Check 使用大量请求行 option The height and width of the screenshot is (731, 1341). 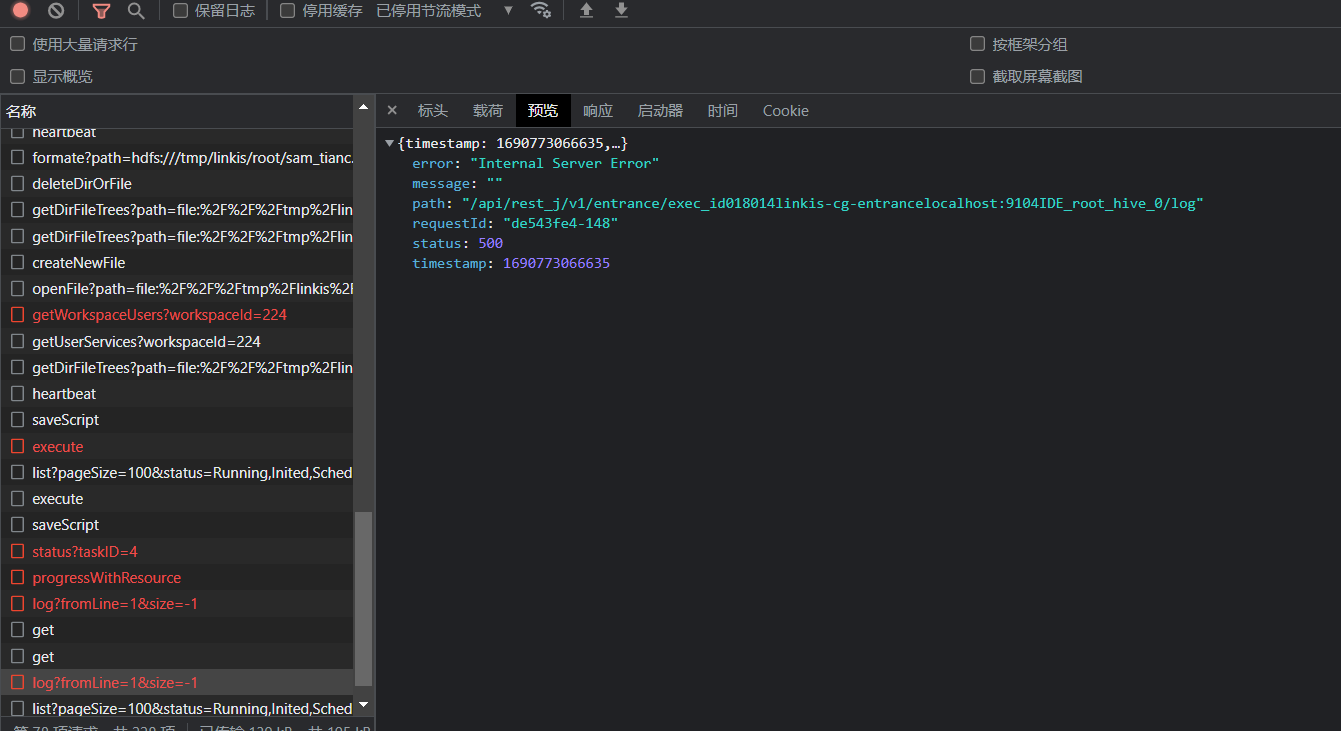(x=17, y=44)
